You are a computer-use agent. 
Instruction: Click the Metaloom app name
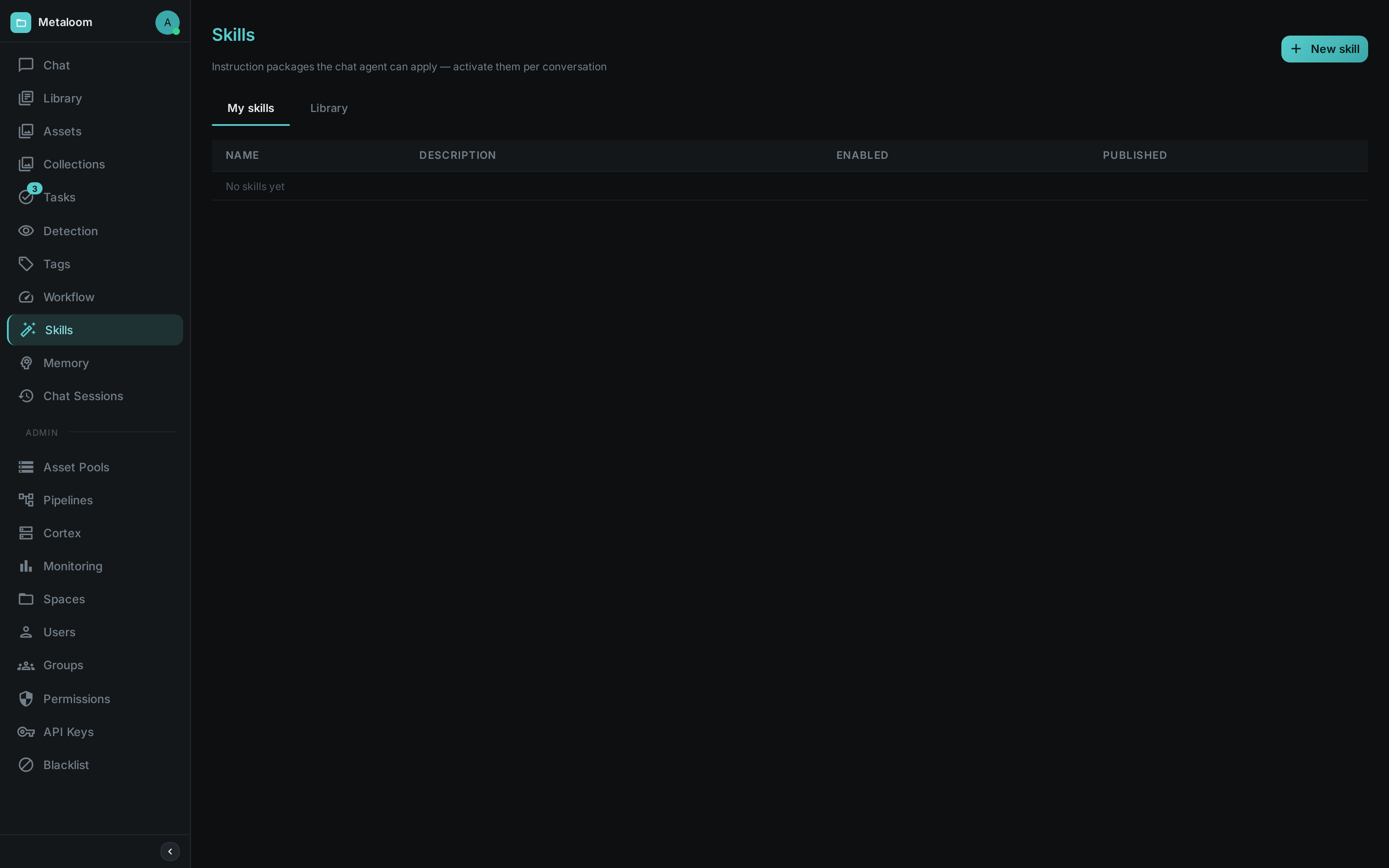tap(65, 23)
